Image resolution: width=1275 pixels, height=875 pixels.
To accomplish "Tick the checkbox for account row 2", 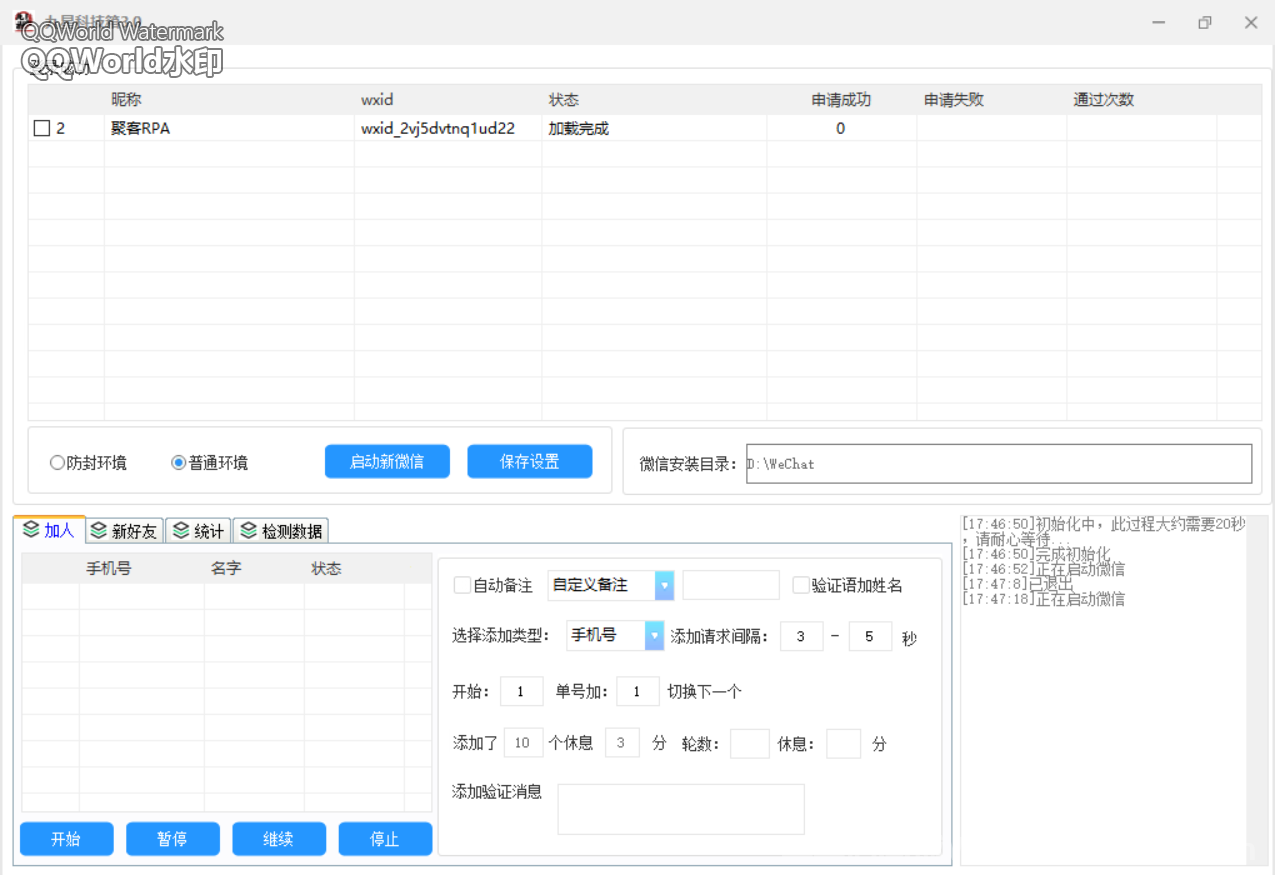I will 41,128.
